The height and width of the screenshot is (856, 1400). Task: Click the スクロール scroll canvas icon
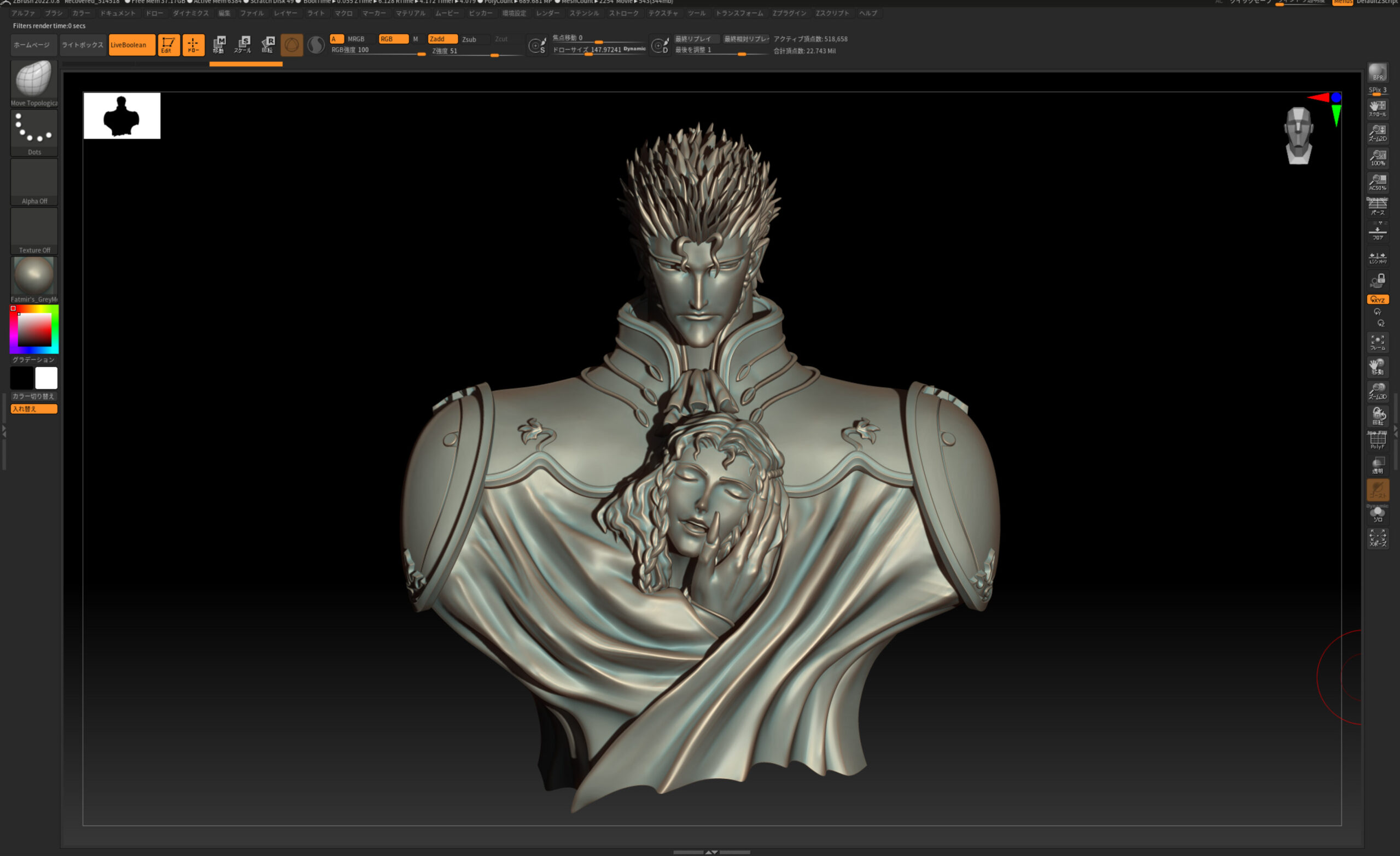point(1378,108)
